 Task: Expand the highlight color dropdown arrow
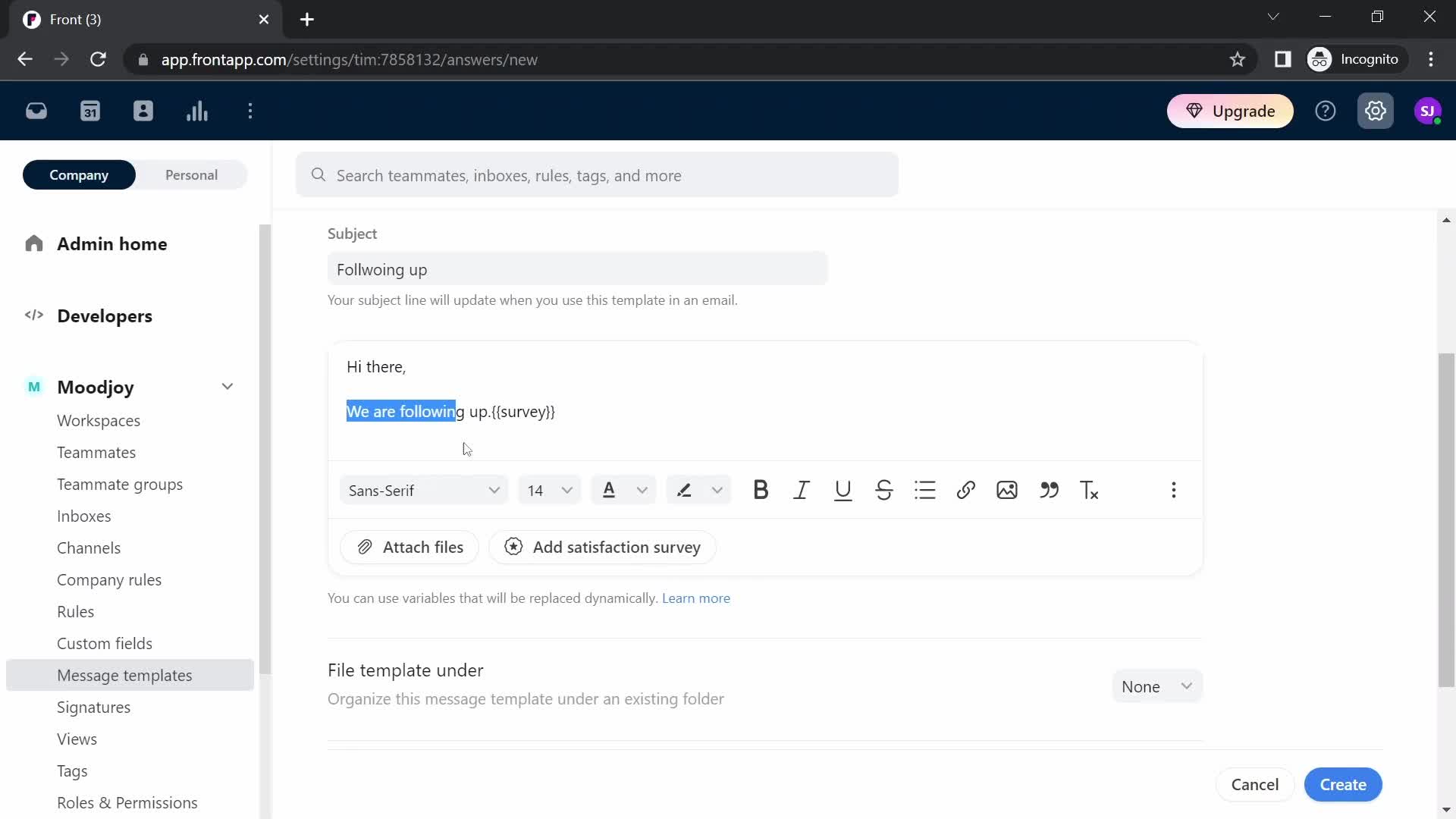coord(717,491)
